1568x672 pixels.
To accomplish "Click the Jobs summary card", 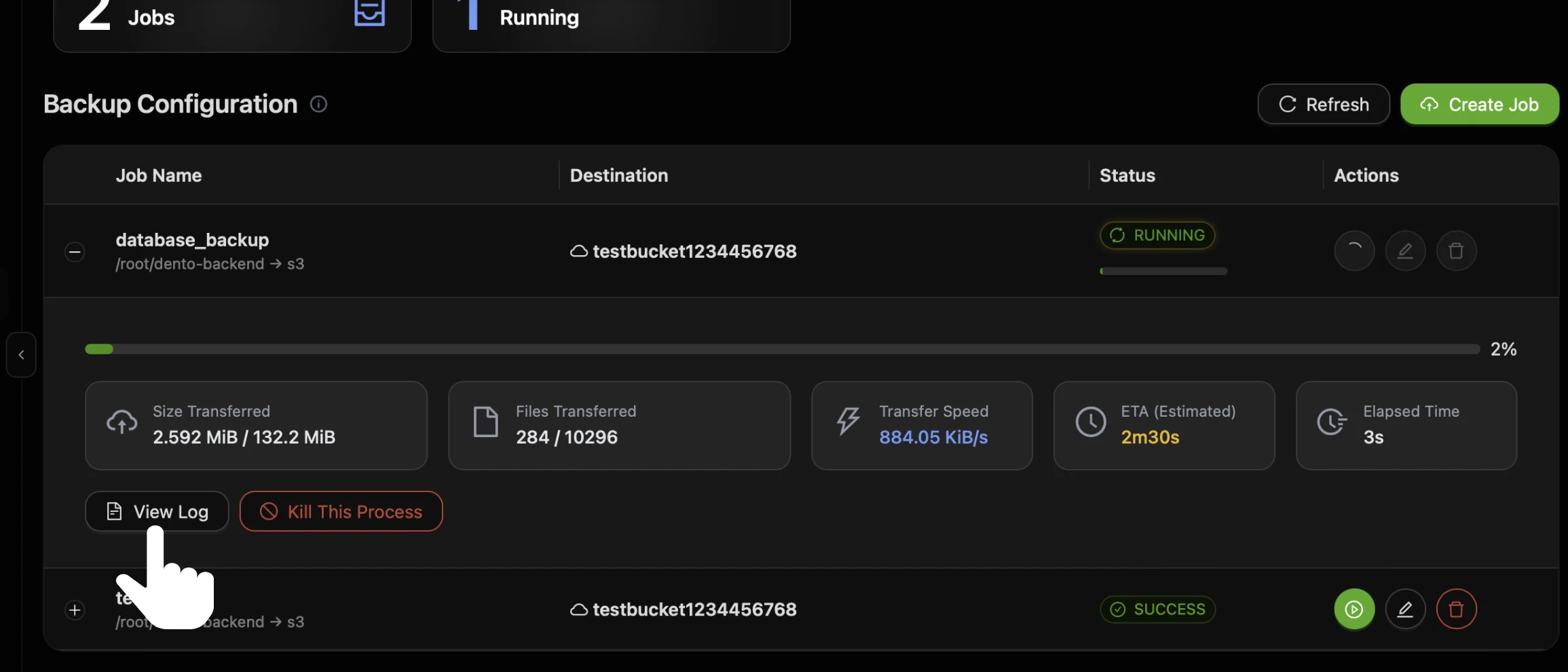I will tap(232, 25).
